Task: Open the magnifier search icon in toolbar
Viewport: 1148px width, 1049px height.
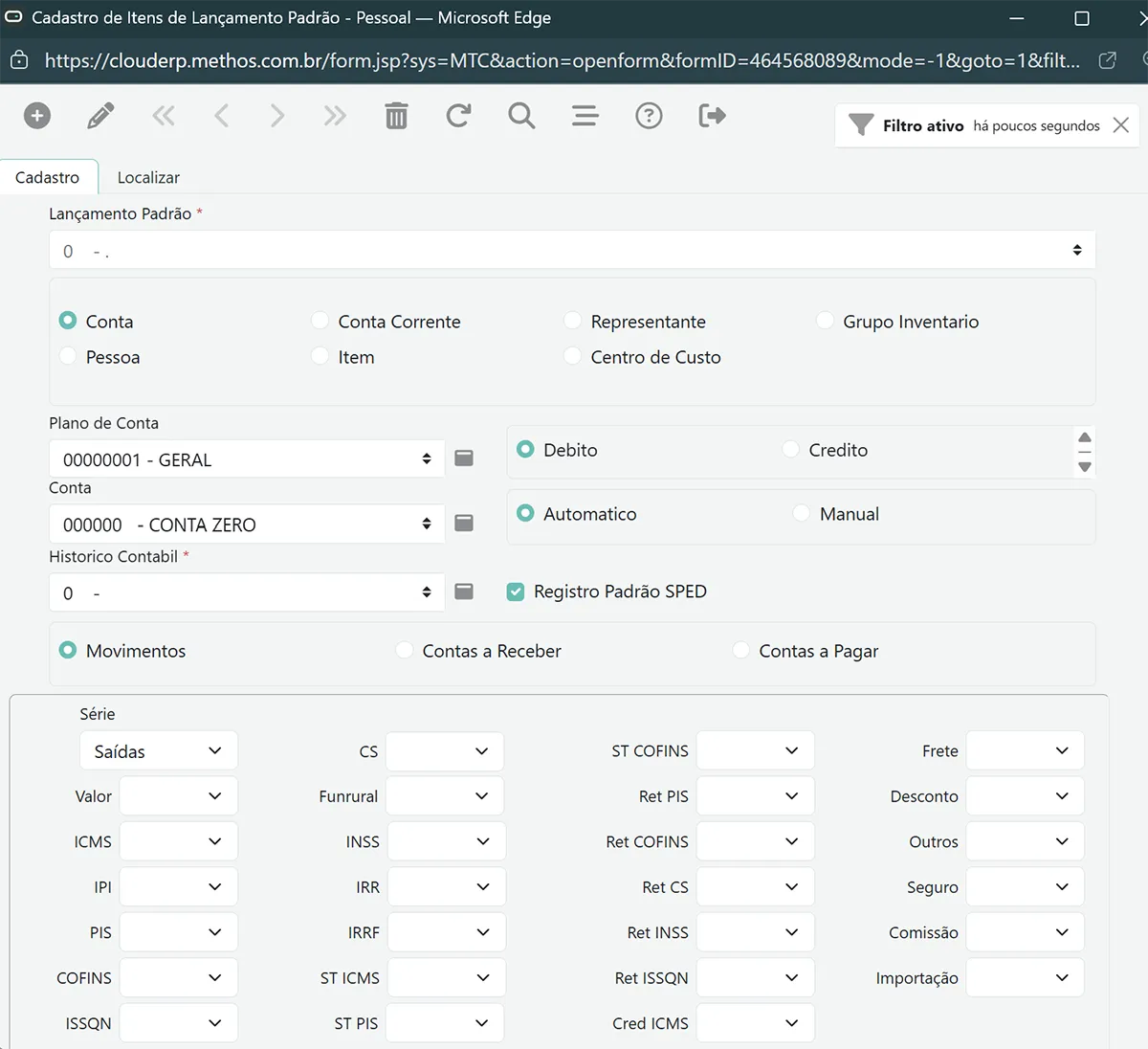Action: pos(521,116)
